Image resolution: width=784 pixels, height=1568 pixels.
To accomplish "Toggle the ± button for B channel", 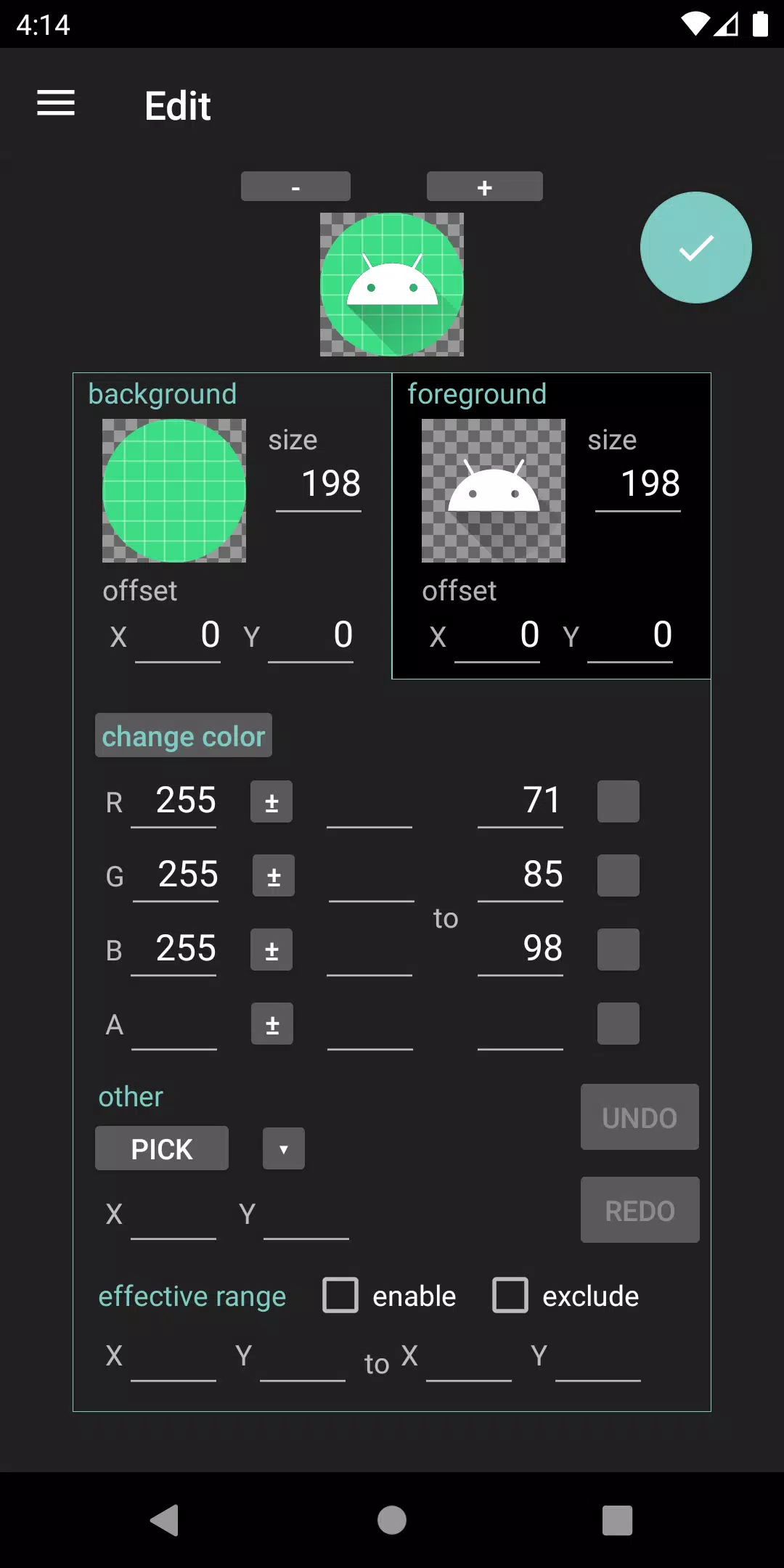I will pos(271,950).
